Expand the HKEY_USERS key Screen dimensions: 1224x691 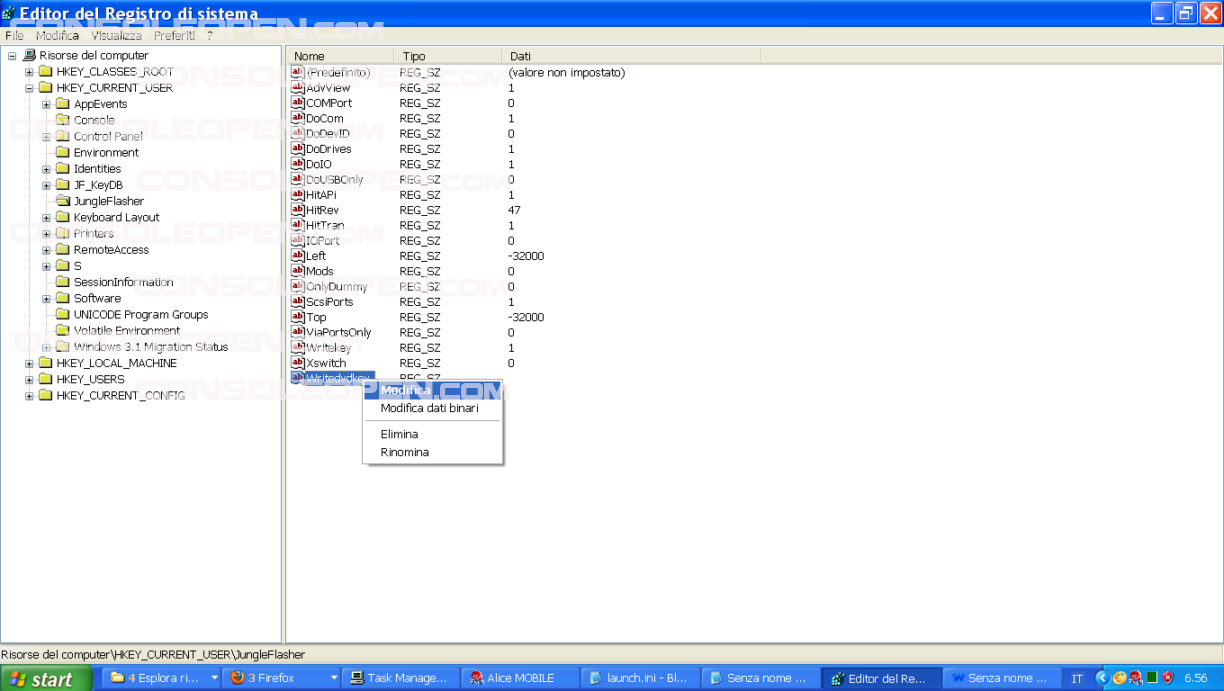coord(29,379)
